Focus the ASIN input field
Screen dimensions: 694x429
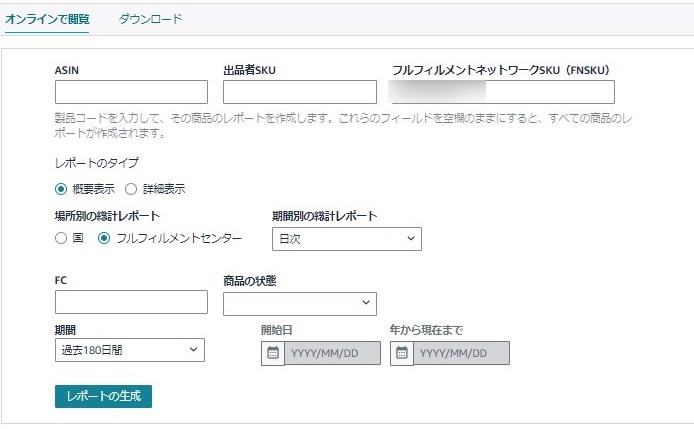(x=131, y=92)
